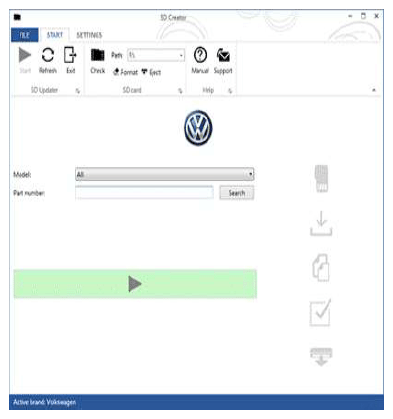Click the app icon in title bar
Image resolution: width=393 pixels, height=419 pixels.
[x=17, y=17]
